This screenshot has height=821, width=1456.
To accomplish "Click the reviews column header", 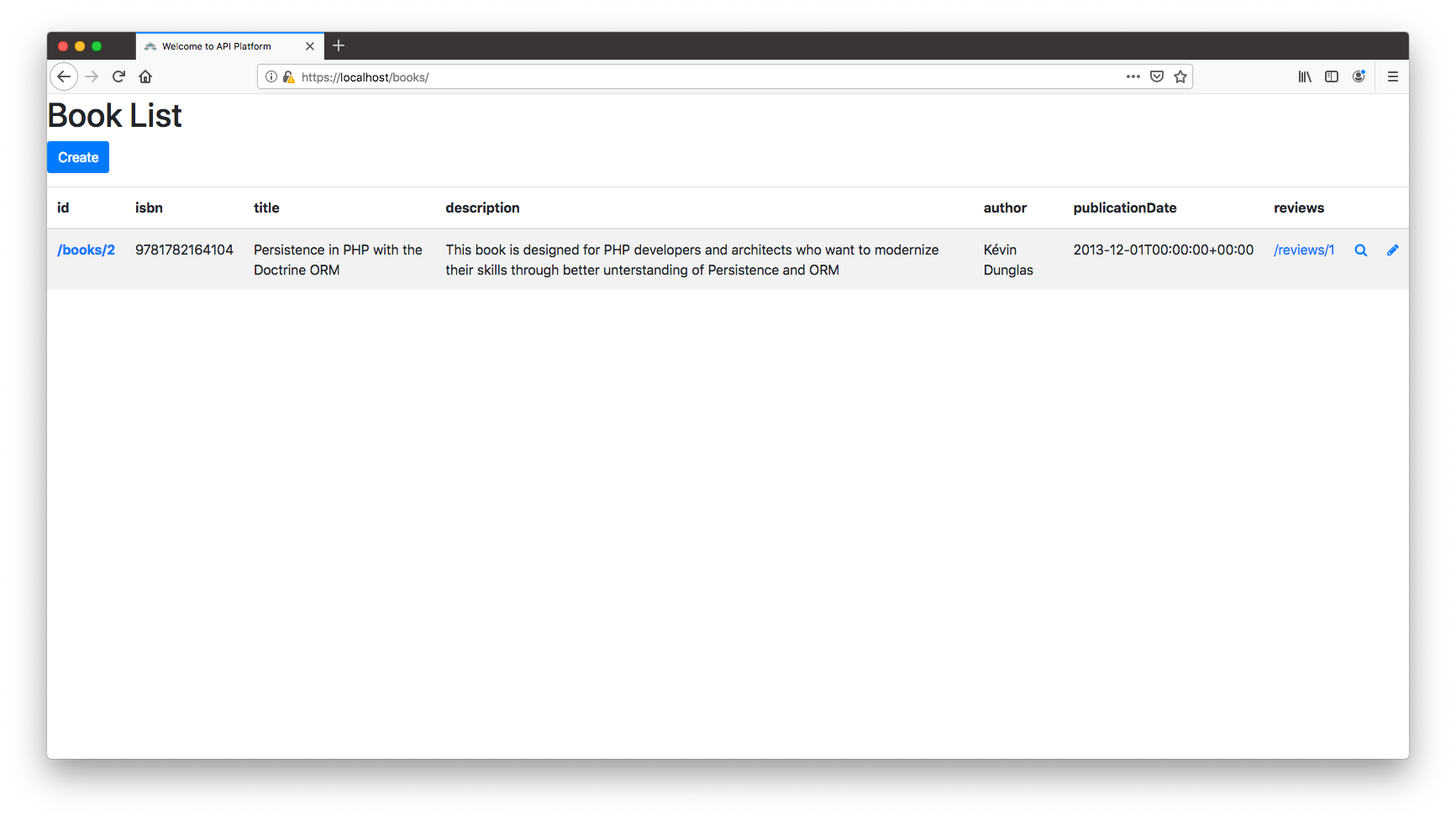I will click(x=1299, y=208).
